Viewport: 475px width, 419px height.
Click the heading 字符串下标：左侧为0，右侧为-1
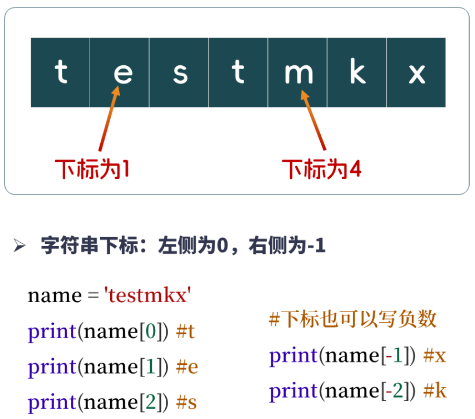(183, 246)
